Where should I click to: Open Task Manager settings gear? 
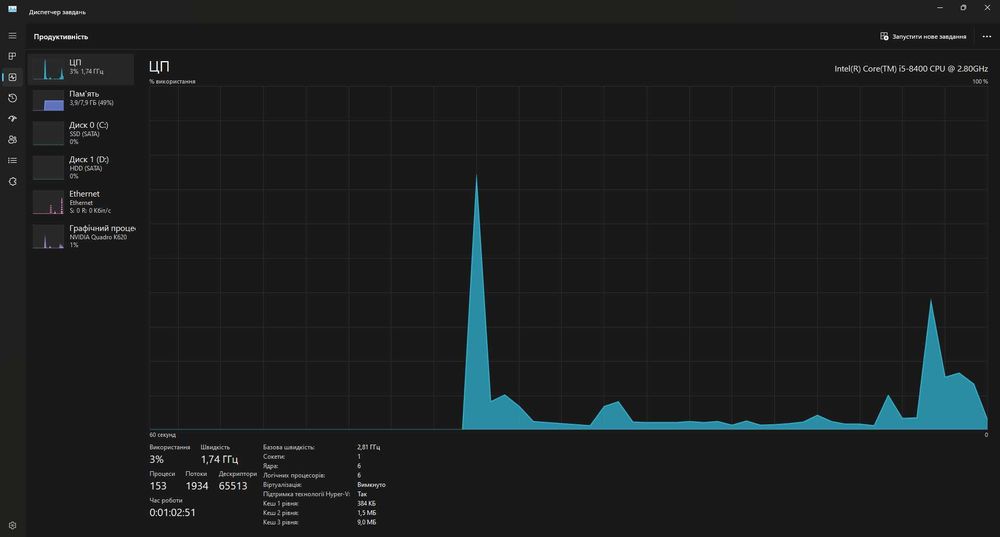[12, 526]
